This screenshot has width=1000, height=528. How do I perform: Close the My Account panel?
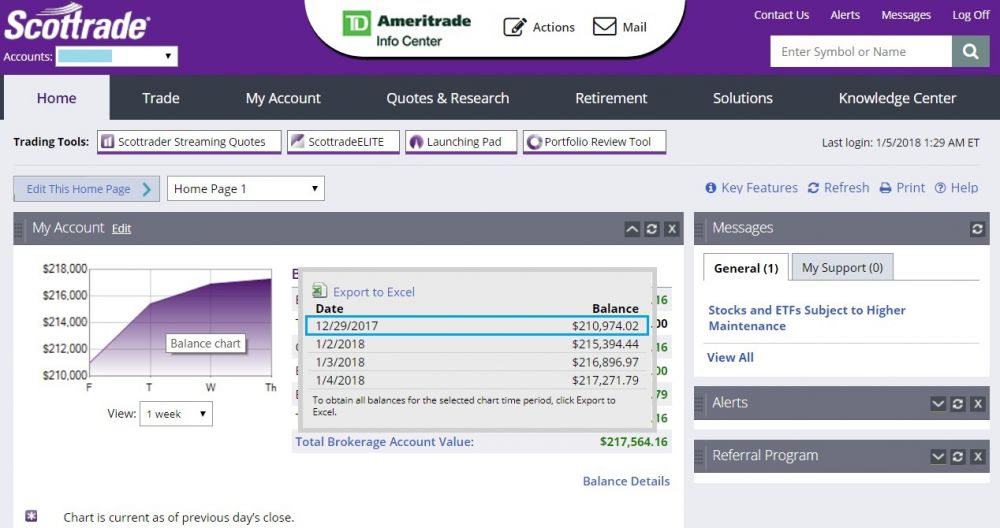(672, 229)
